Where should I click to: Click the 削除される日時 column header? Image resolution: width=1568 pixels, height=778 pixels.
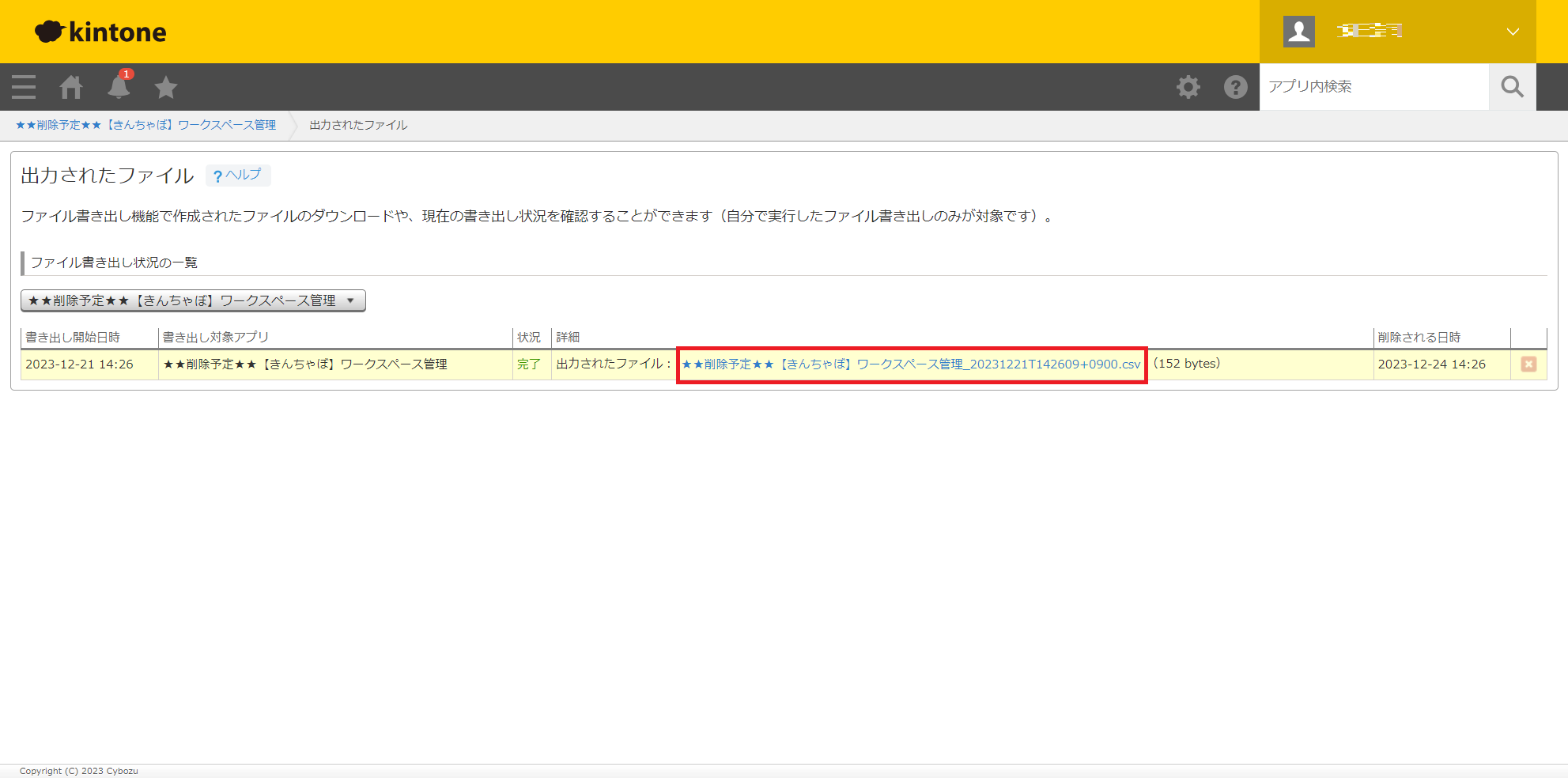[x=1419, y=338]
